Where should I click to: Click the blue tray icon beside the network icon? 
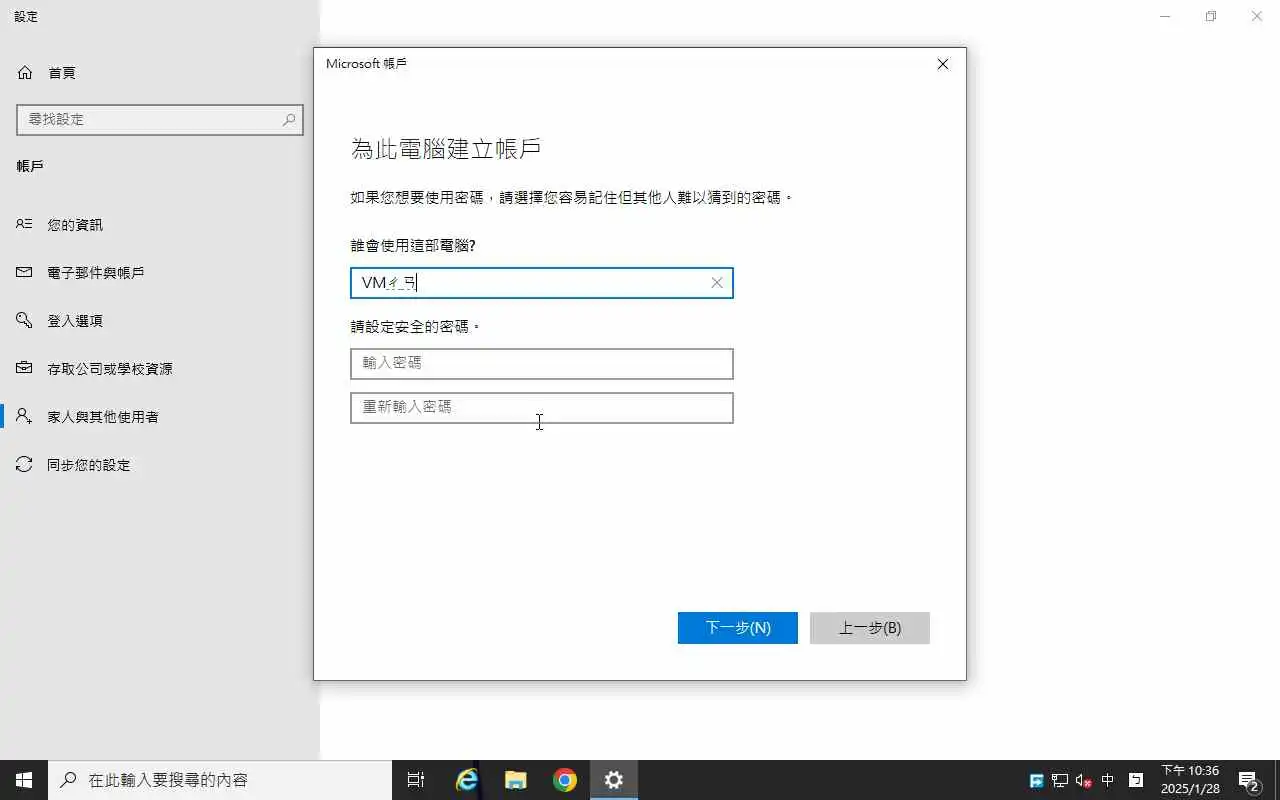click(1037, 781)
